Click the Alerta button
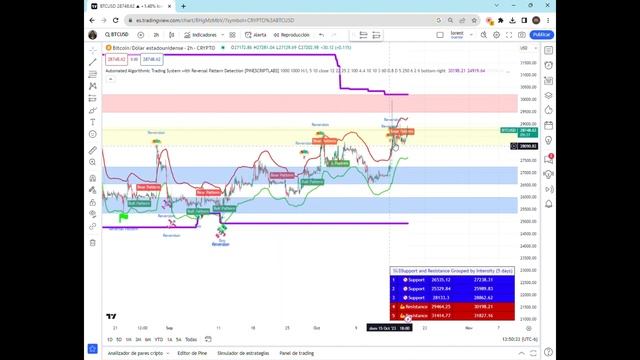Image resolution: width=640 pixels, height=360 pixels. click(256, 35)
